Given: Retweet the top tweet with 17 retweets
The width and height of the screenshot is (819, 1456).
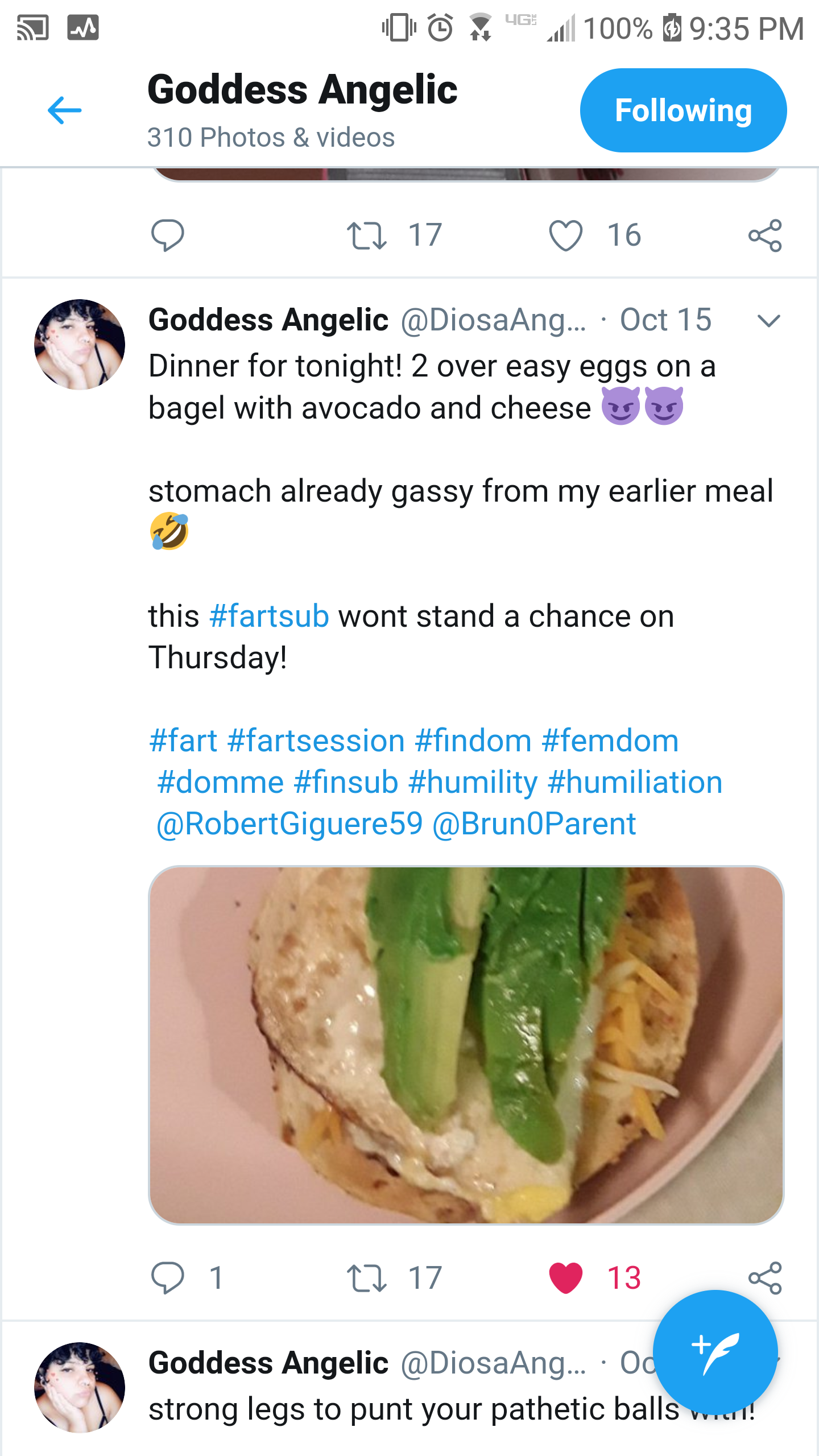Looking at the screenshot, I should tap(367, 235).
